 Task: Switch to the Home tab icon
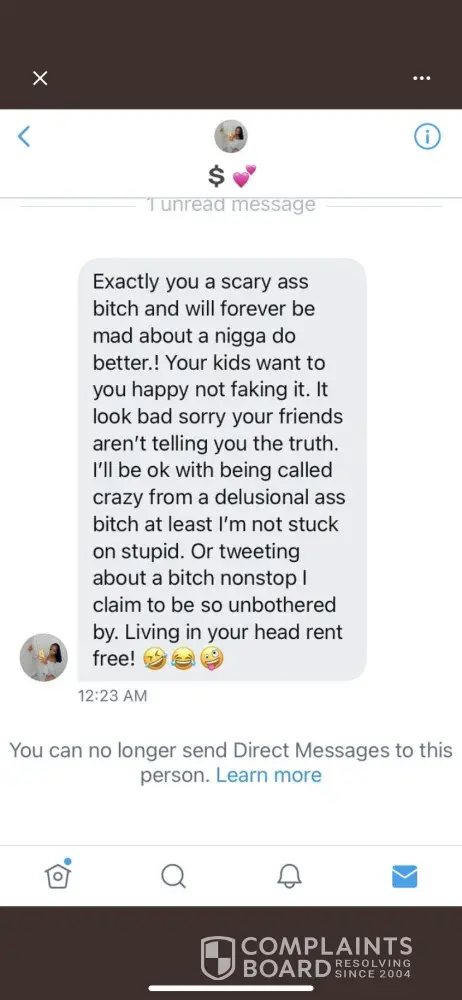tap(58, 875)
